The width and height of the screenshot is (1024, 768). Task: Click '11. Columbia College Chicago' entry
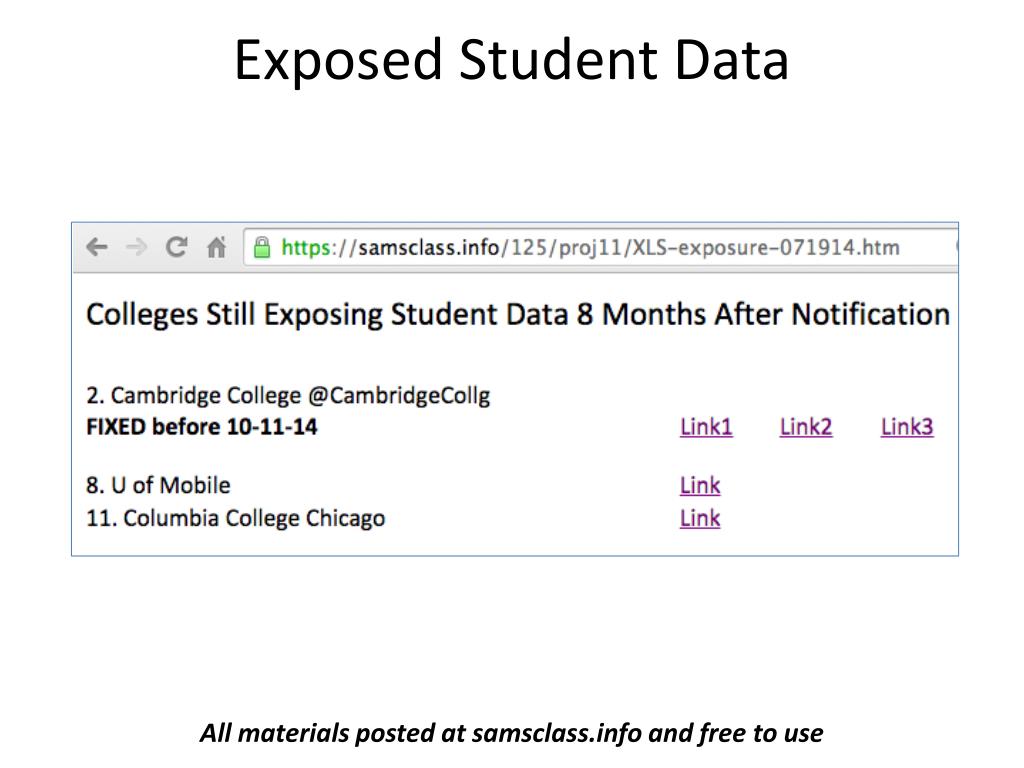pos(236,519)
